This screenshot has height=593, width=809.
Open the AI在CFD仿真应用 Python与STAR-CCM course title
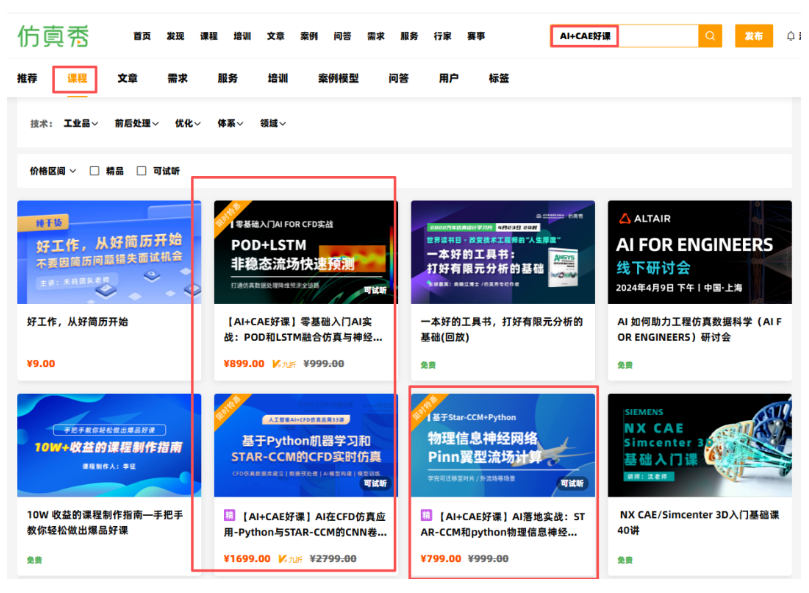[x=305, y=524]
